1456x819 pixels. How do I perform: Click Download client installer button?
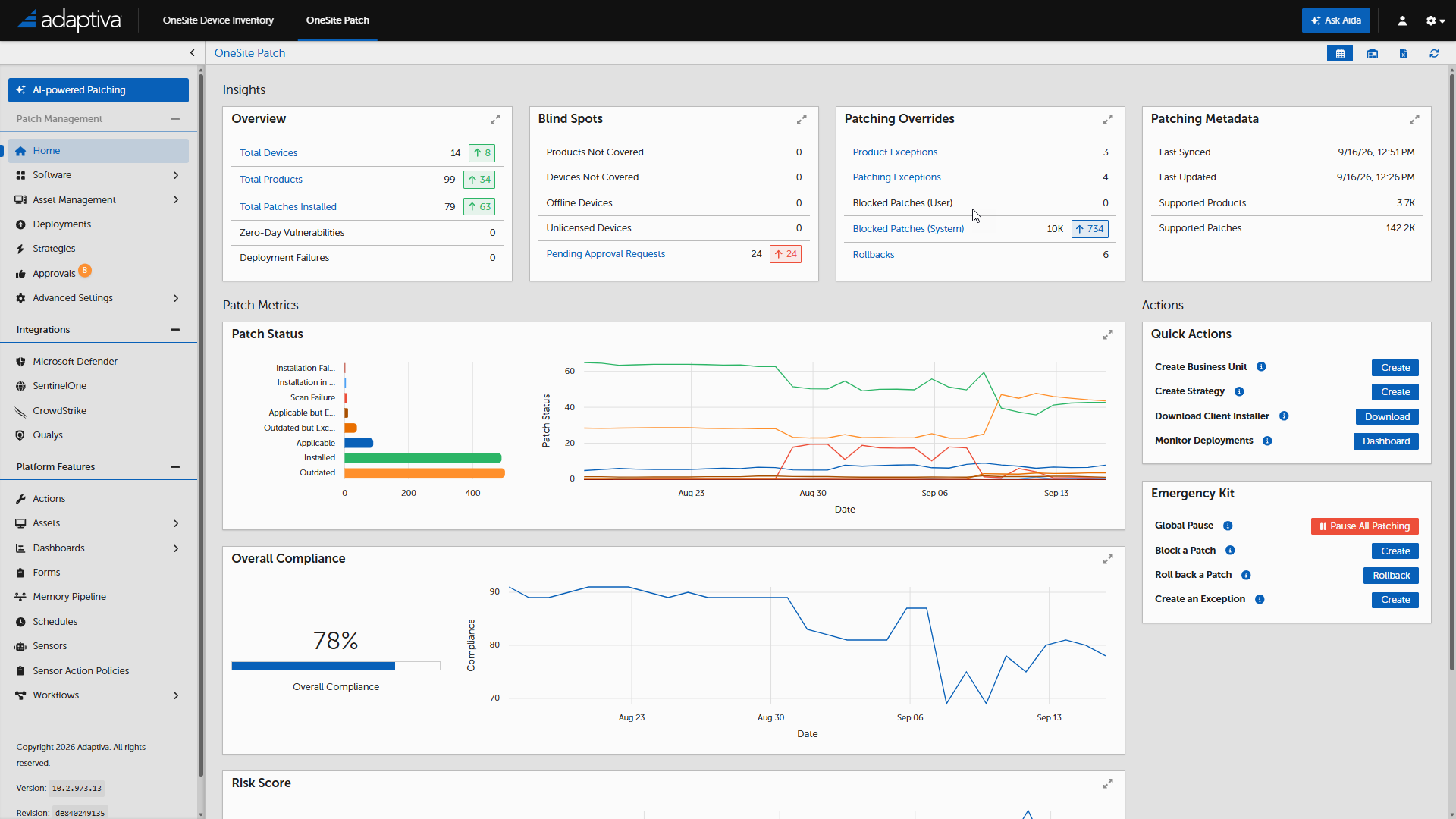1387,417
